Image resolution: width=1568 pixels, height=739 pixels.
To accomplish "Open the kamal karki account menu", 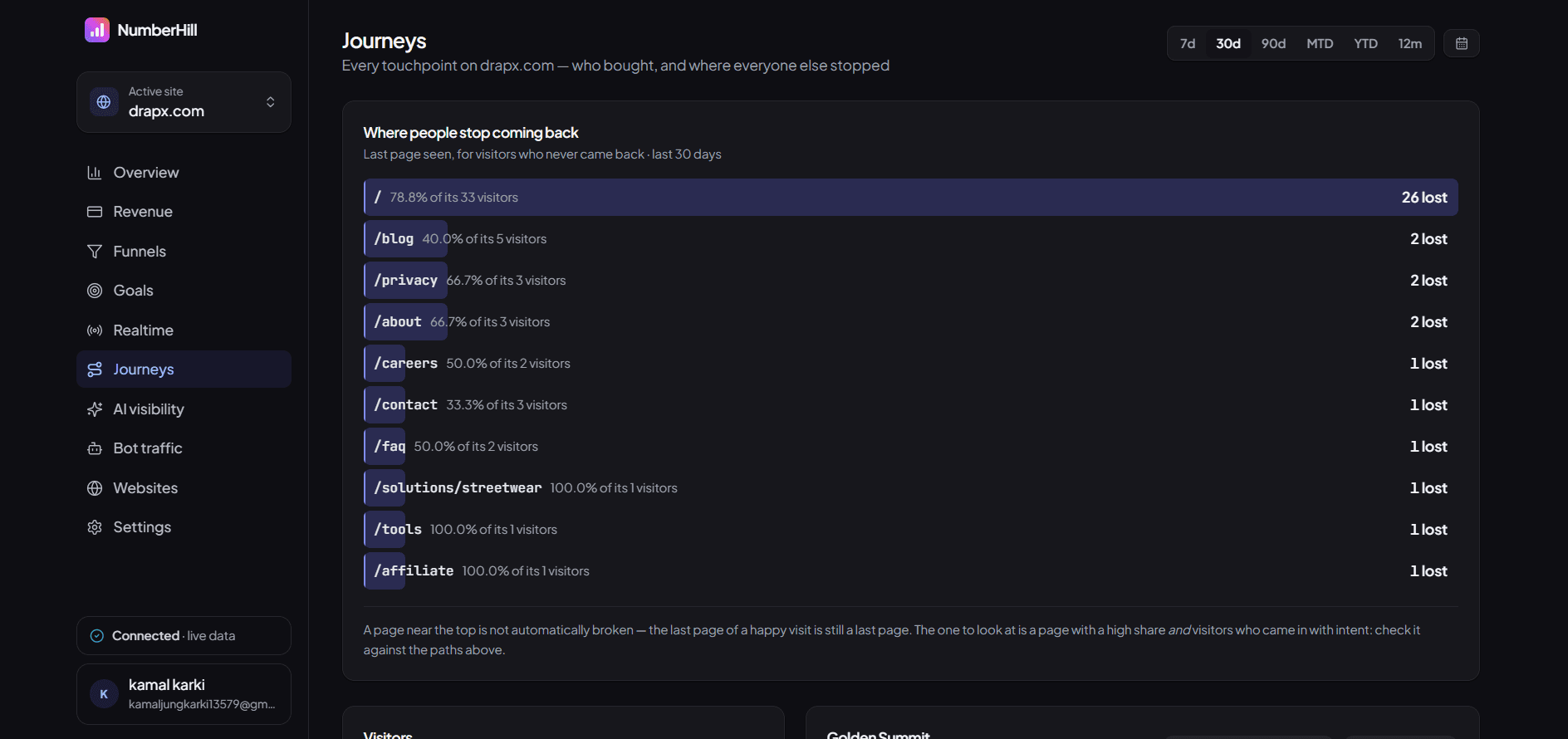I will click(x=184, y=694).
